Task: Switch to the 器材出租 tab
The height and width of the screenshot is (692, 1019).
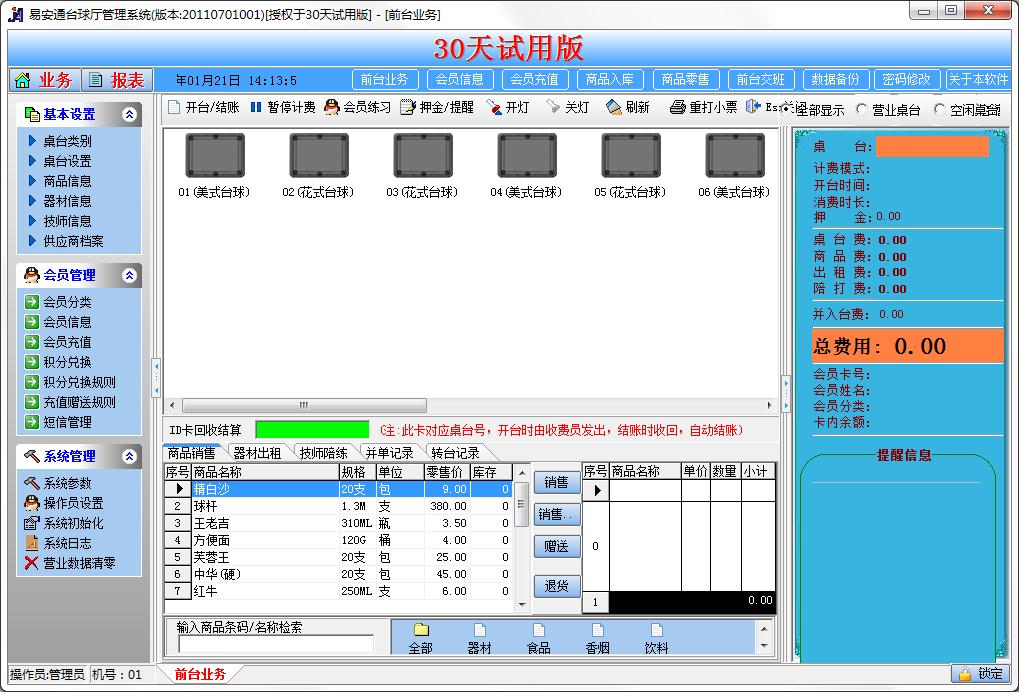Action: click(x=256, y=453)
